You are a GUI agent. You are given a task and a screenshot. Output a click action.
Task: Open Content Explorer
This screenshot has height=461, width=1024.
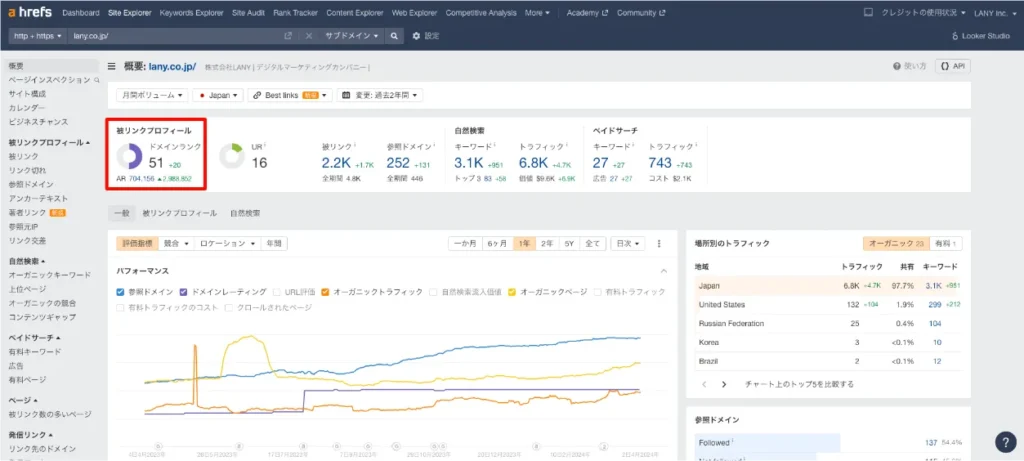355,12
